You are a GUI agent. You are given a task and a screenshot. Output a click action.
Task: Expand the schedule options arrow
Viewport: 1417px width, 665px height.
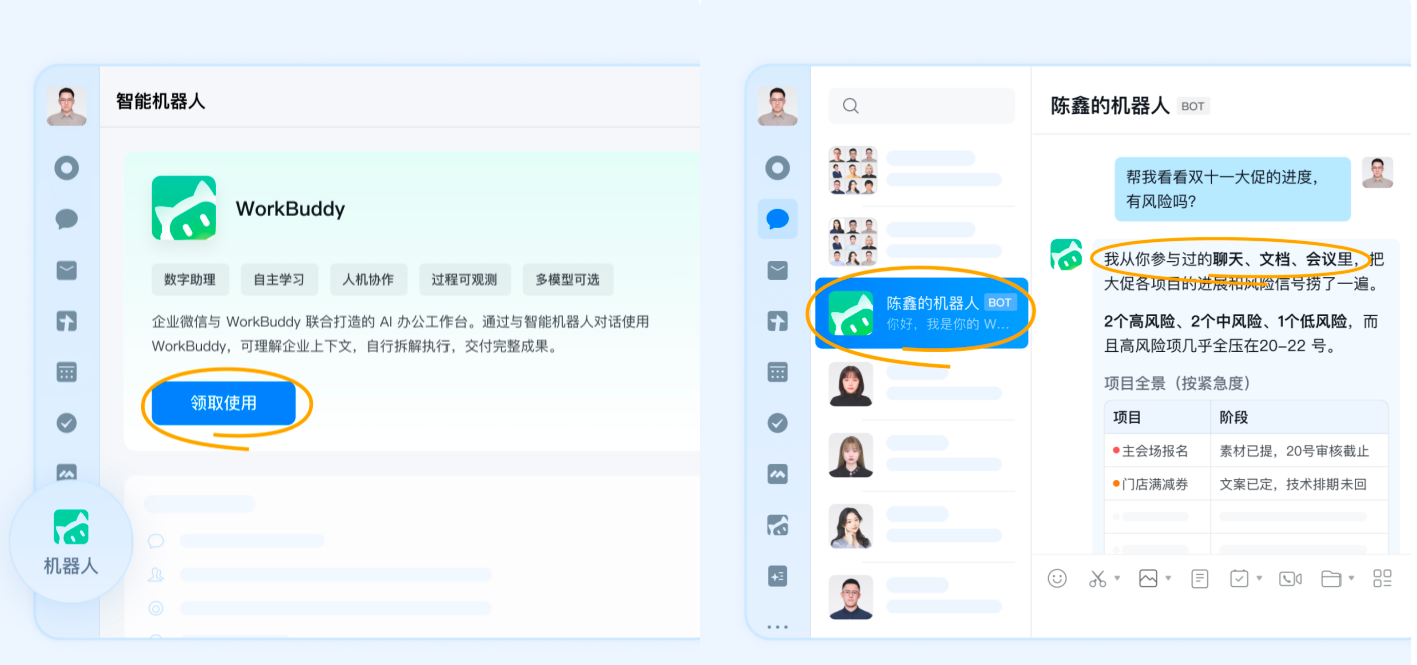(x=1259, y=578)
